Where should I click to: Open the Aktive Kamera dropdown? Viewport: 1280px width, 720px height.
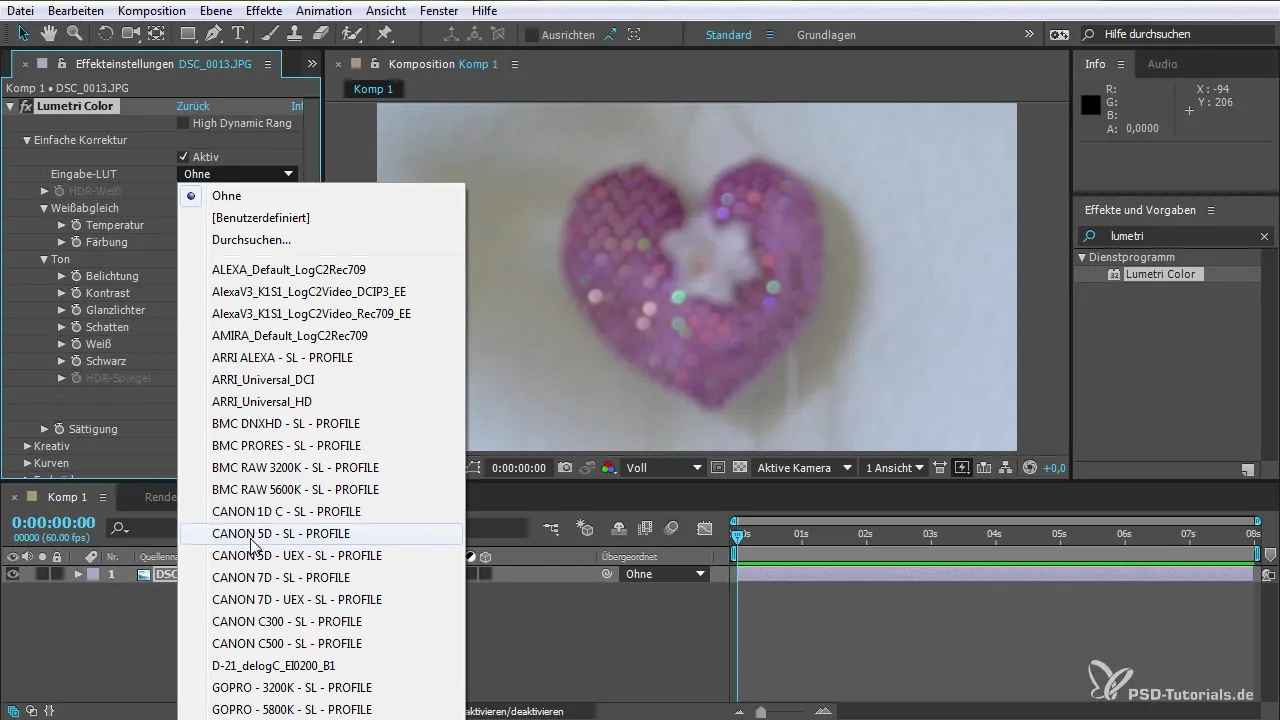pos(804,468)
